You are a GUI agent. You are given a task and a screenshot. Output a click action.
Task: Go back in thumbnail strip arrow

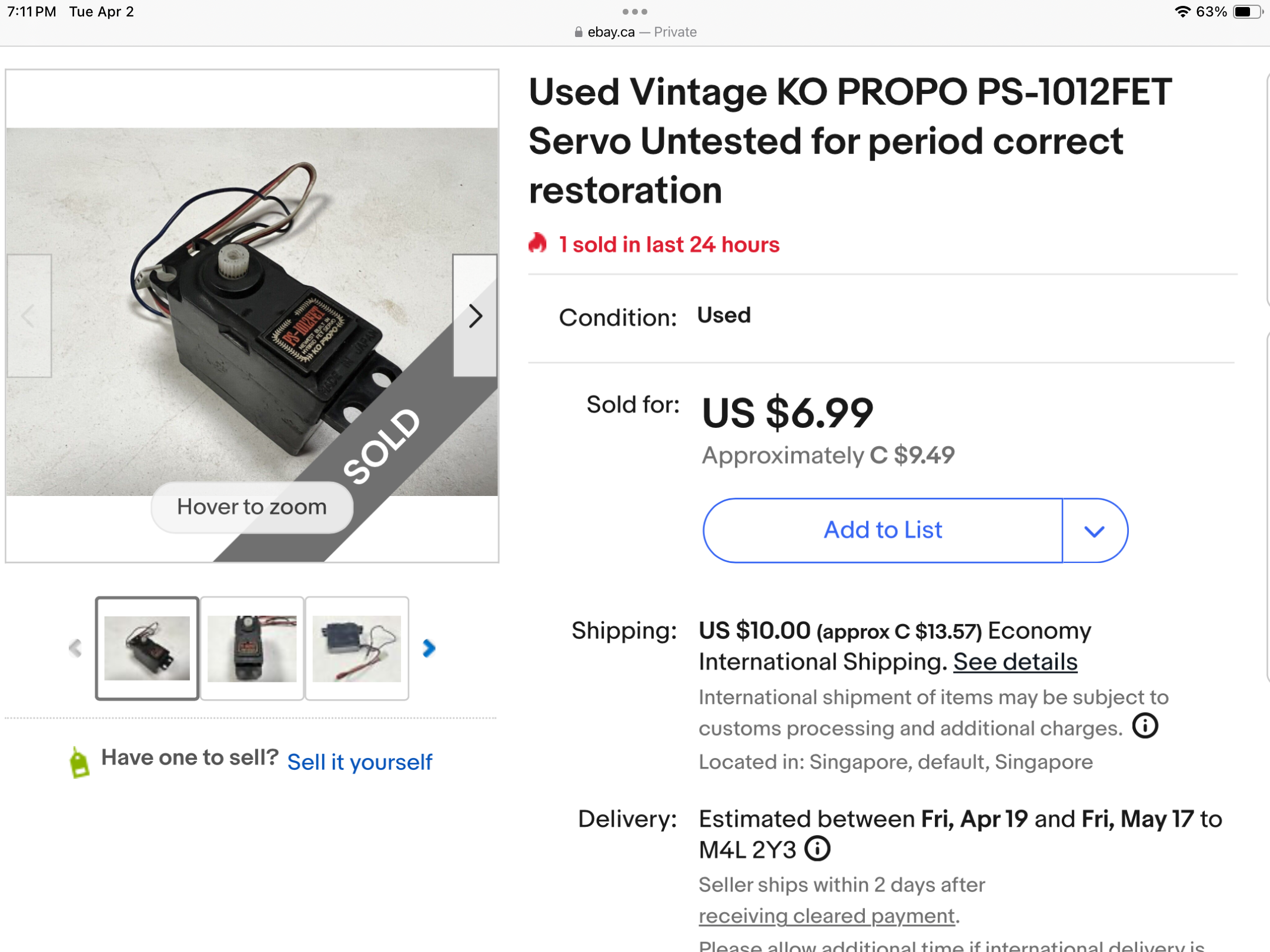(x=75, y=648)
